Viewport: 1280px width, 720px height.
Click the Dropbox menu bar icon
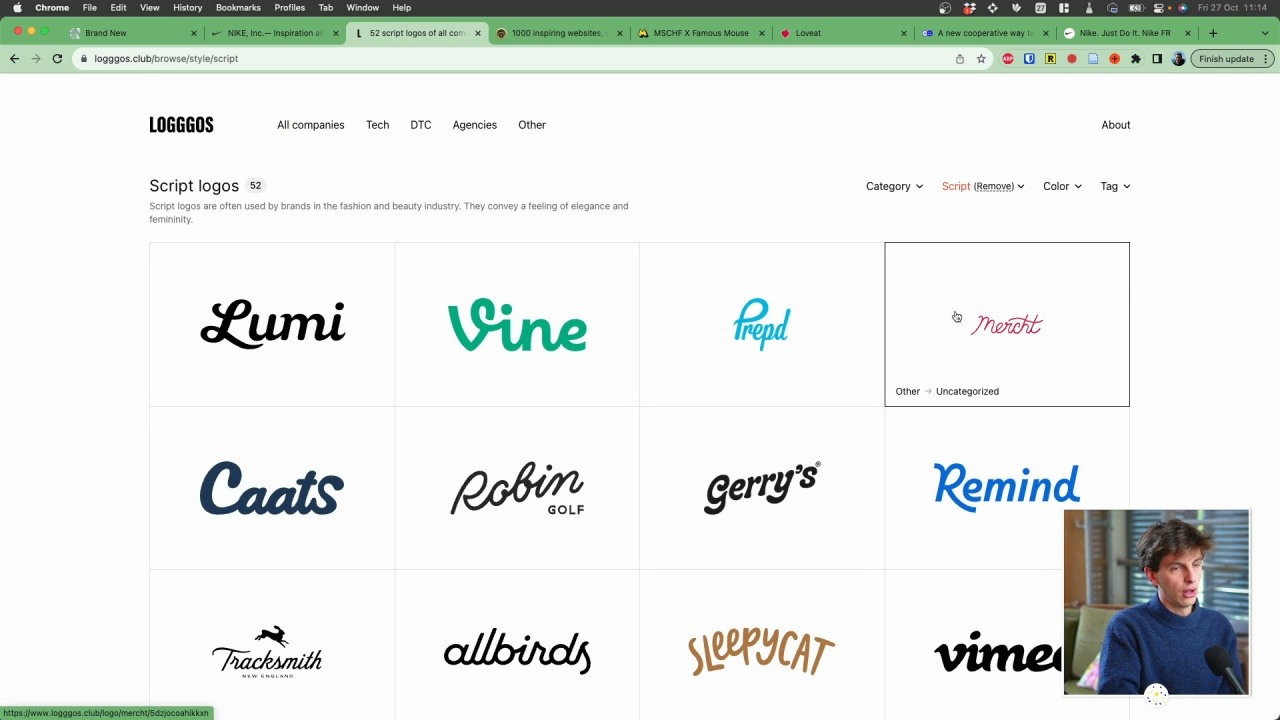pos(968,8)
